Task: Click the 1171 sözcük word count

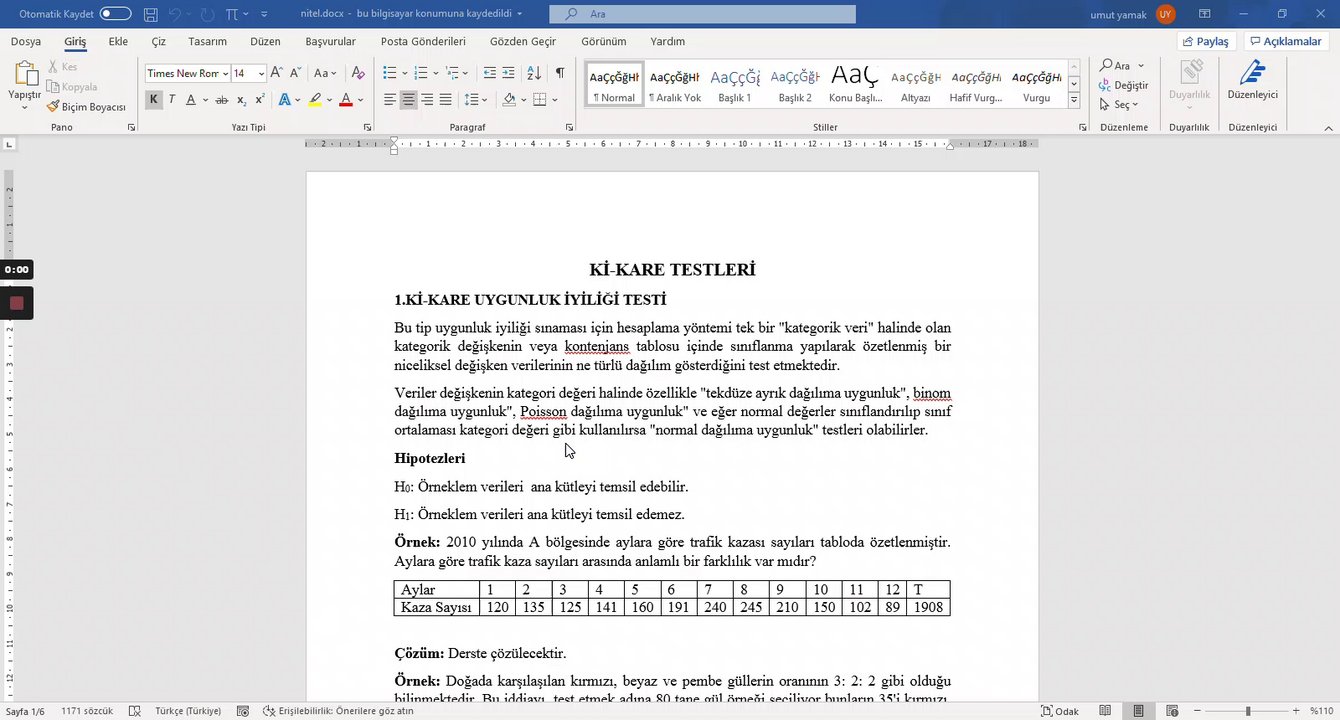Action: tap(87, 711)
